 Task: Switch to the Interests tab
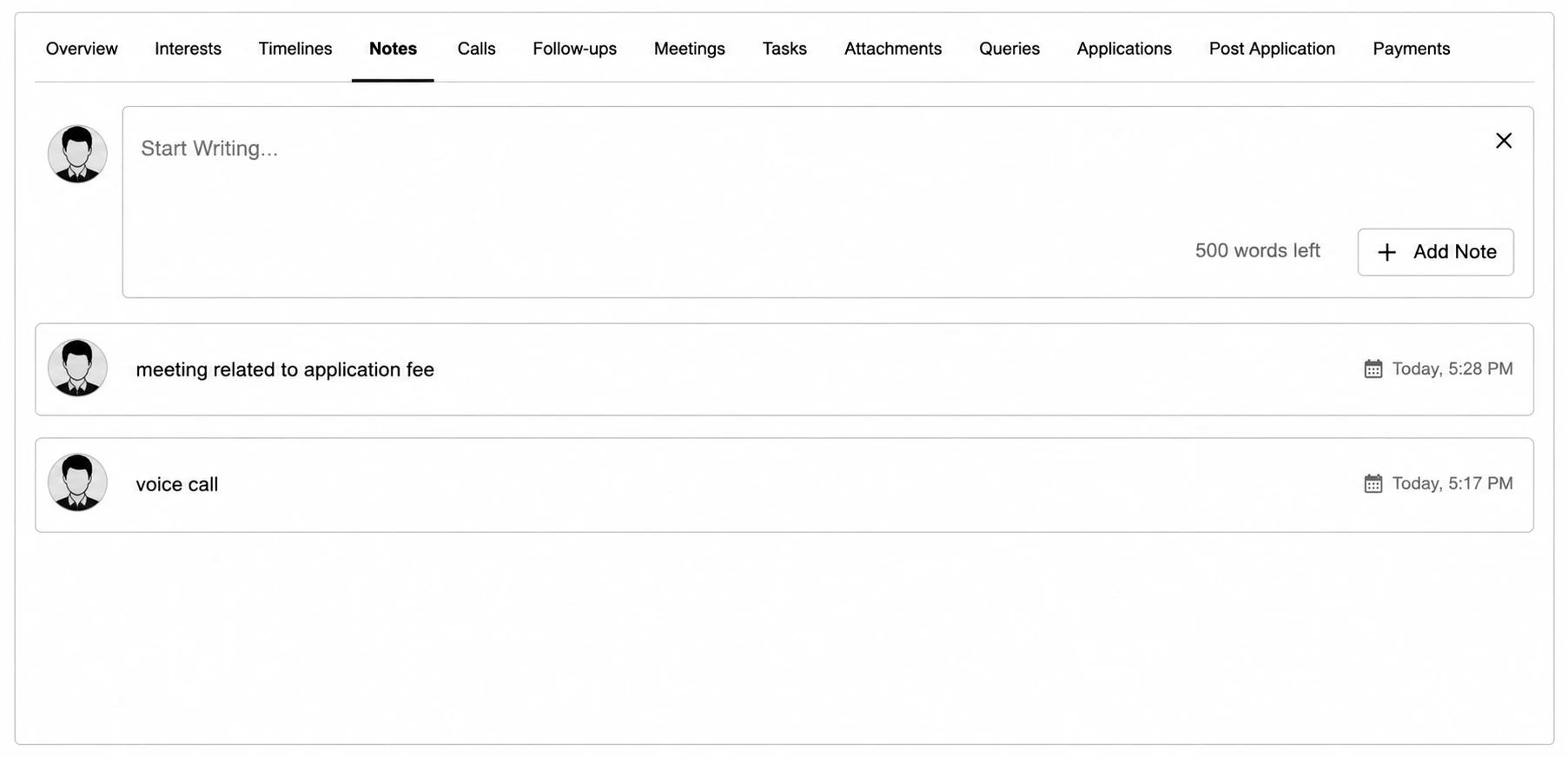pos(188,49)
